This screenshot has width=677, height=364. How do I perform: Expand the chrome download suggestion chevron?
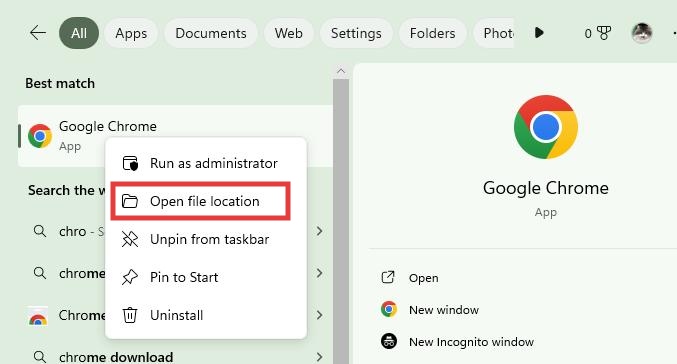point(320,357)
